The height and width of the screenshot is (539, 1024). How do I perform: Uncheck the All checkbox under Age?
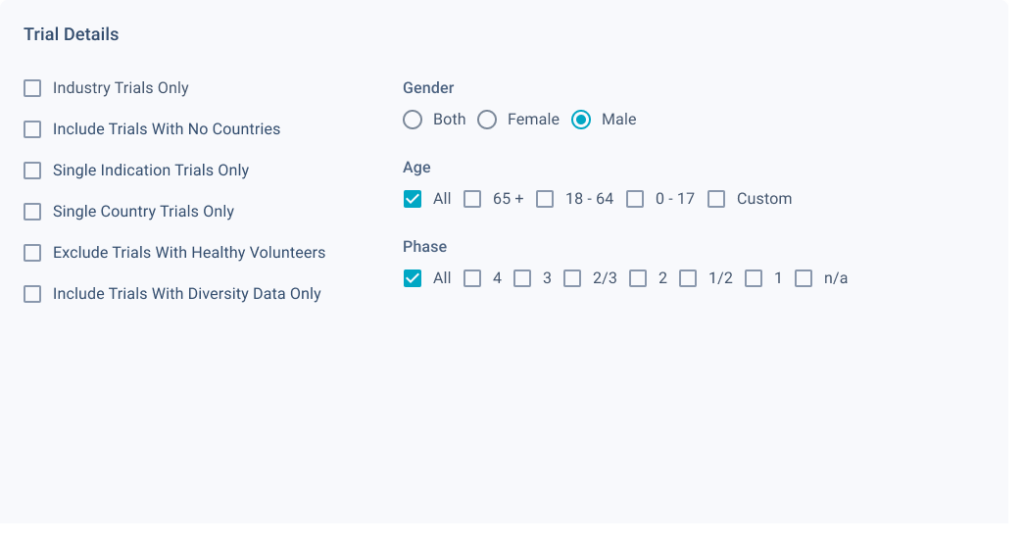click(x=412, y=199)
